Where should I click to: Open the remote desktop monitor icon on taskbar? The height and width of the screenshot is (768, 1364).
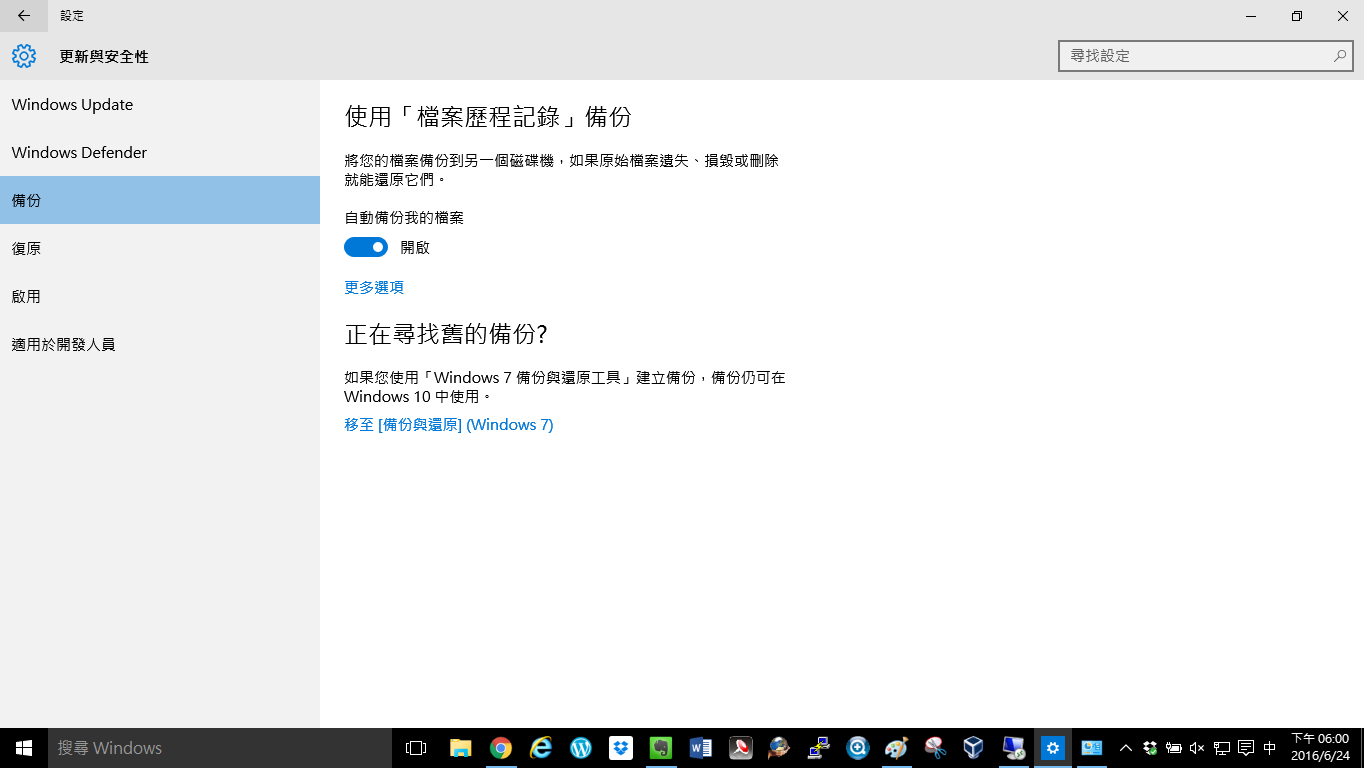point(1013,748)
